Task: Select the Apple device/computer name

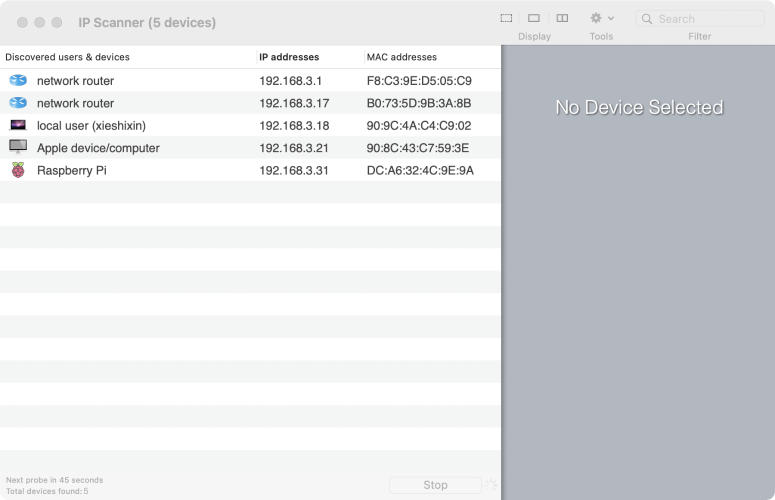Action: (98, 148)
